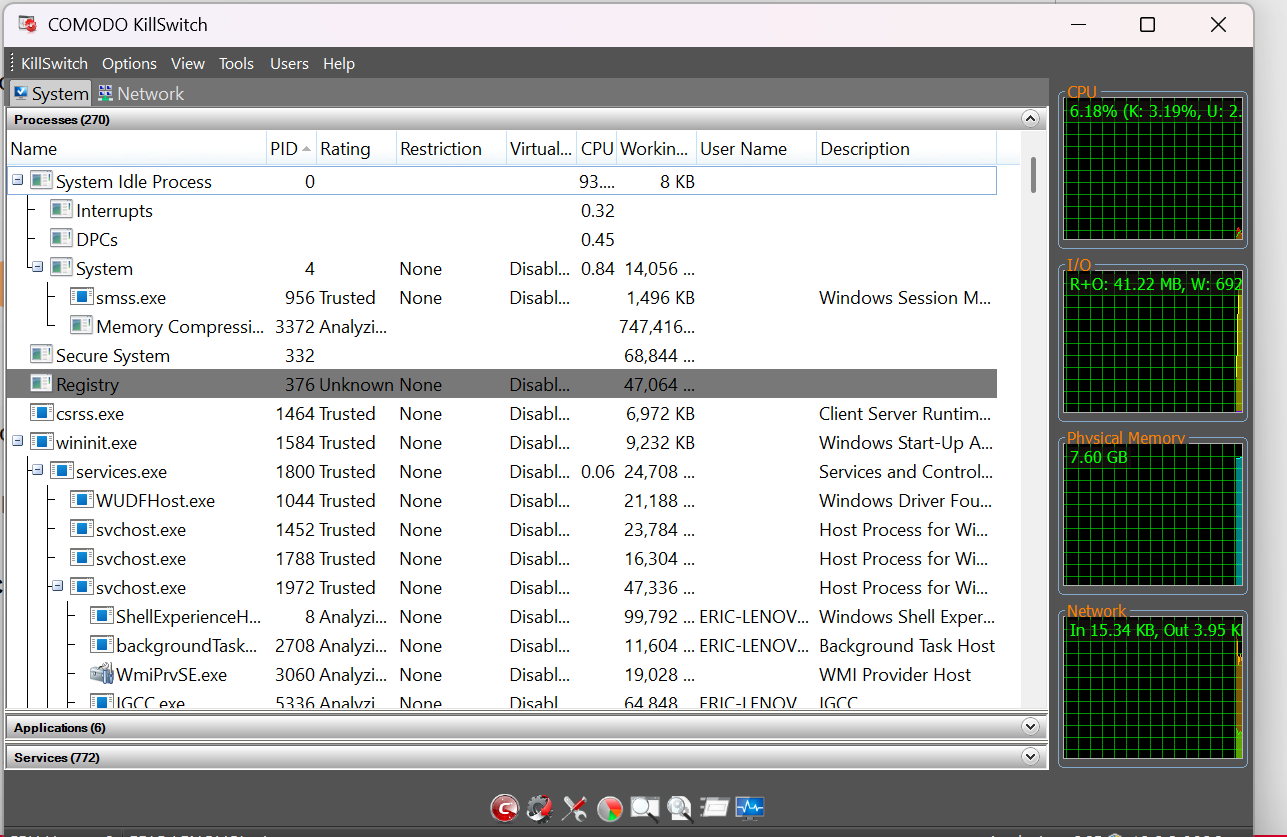Click the I/O activity graph
1287x837 pixels.
pyautogui.click(x=1153, y=343)
